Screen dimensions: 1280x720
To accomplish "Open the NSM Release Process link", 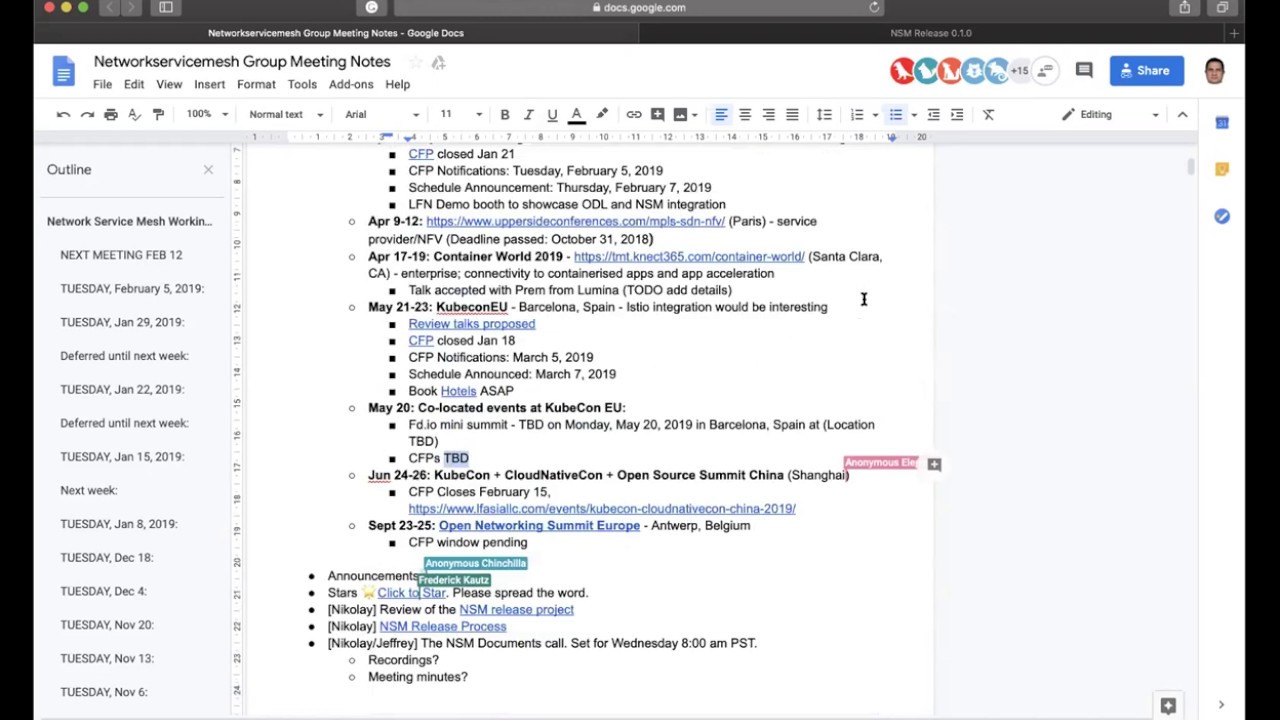I will click(x=443, y=627).
